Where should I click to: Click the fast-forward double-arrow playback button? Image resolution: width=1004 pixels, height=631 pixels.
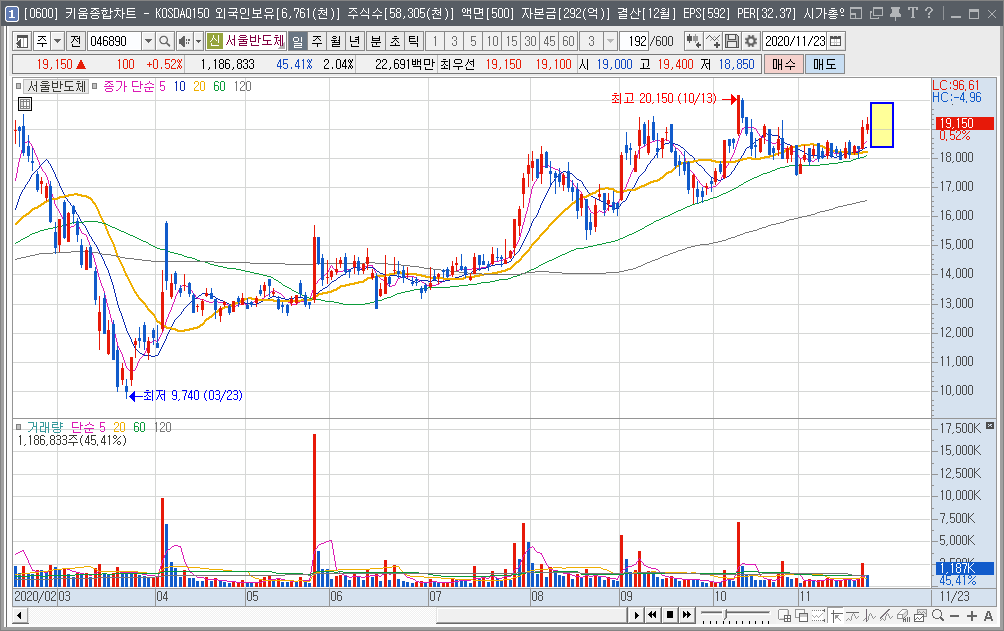[687, 616]
